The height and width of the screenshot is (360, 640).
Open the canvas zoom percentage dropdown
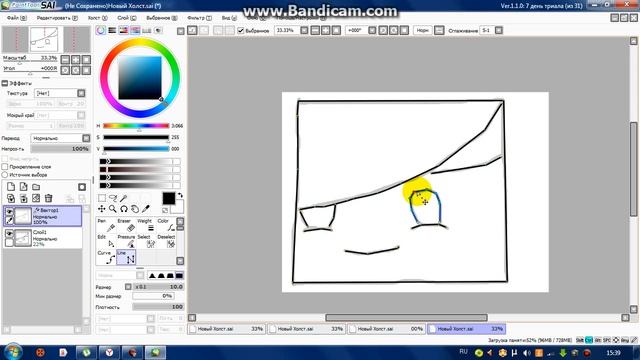pos(304,31)
